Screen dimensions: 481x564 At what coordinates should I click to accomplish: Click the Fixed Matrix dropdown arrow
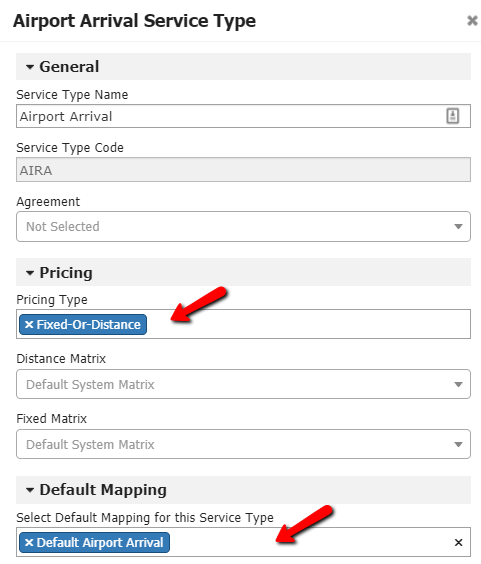click(458, 445)
